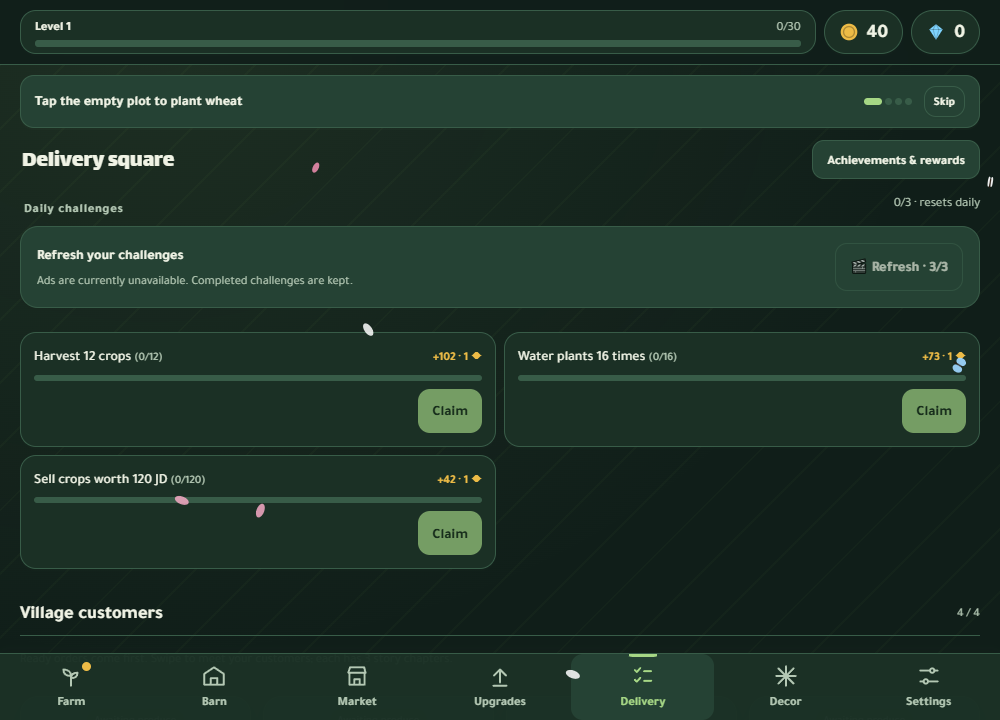Skip the wheat planting tutorial

coord(944,101)
